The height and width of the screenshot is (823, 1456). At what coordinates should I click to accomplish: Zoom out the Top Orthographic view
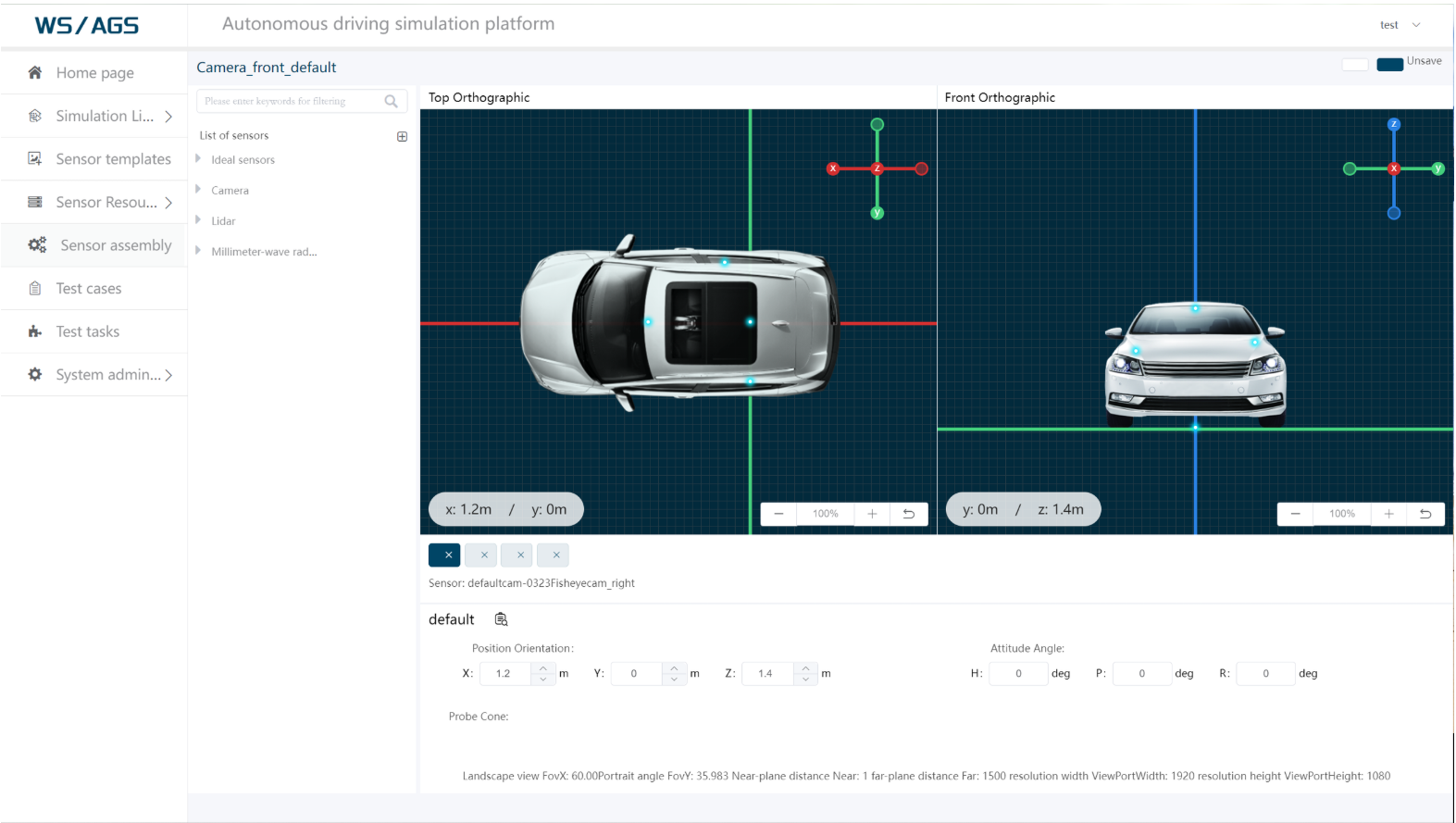pyautogui.click(x=778, y=514)
